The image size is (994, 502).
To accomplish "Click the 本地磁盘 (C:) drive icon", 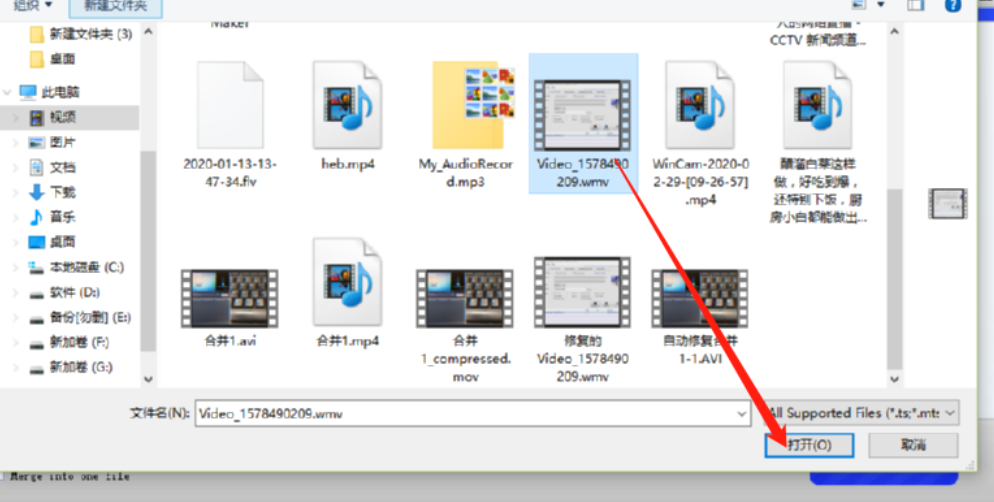I will pyautogui.click(x=37, y=267).
